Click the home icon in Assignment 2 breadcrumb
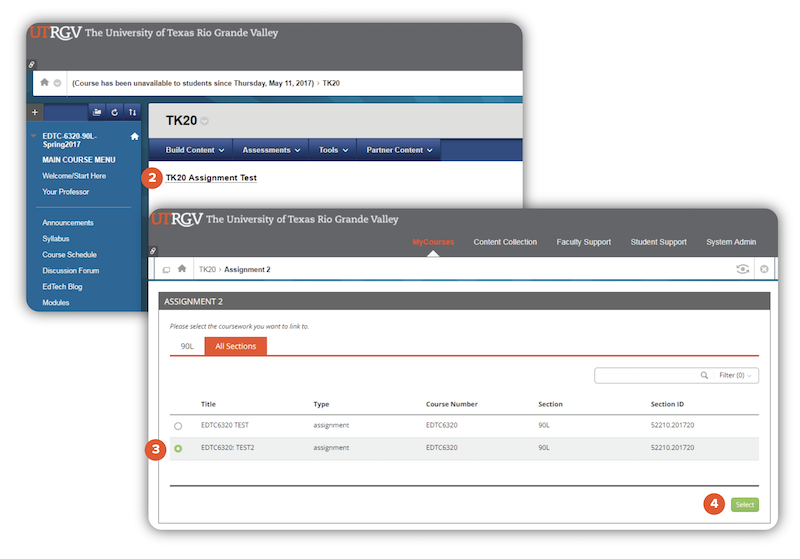 [182, 268]
